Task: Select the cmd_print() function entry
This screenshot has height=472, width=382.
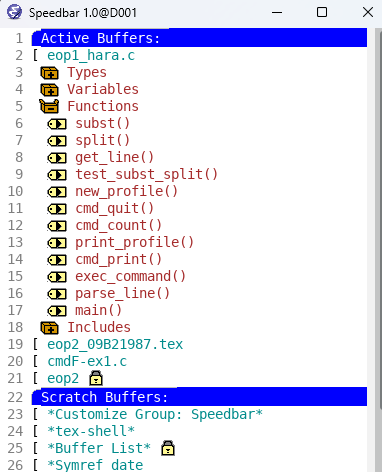Action: (x=118, y=259)
